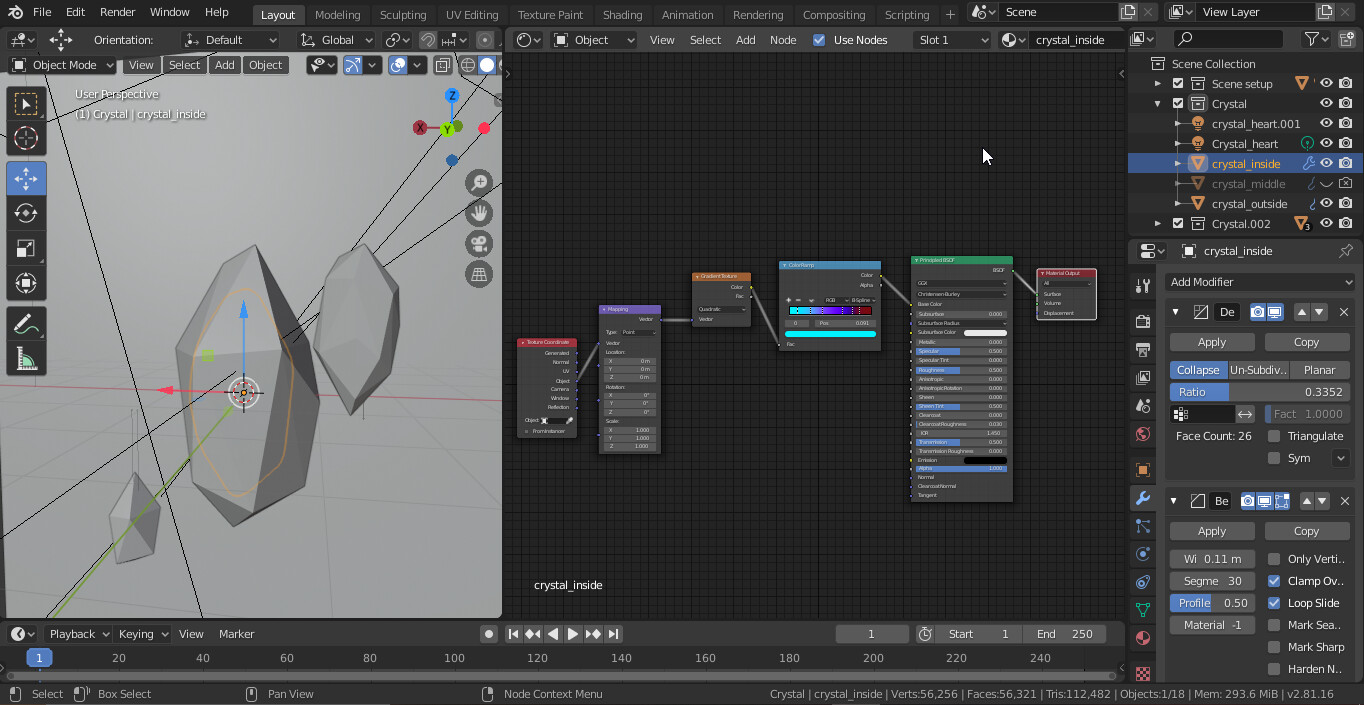Click the Add Modifier button
The image size is (1364, 705).
tap(1258, 282)
